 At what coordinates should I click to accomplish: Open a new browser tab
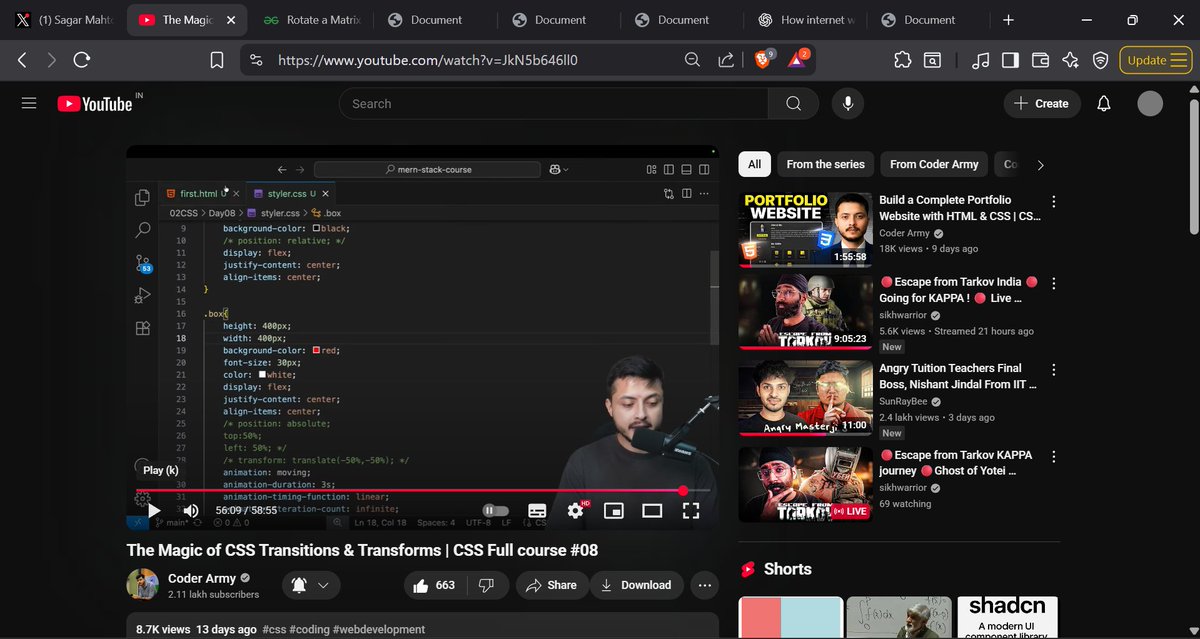pyautogui.click(x=1008, y=20)
